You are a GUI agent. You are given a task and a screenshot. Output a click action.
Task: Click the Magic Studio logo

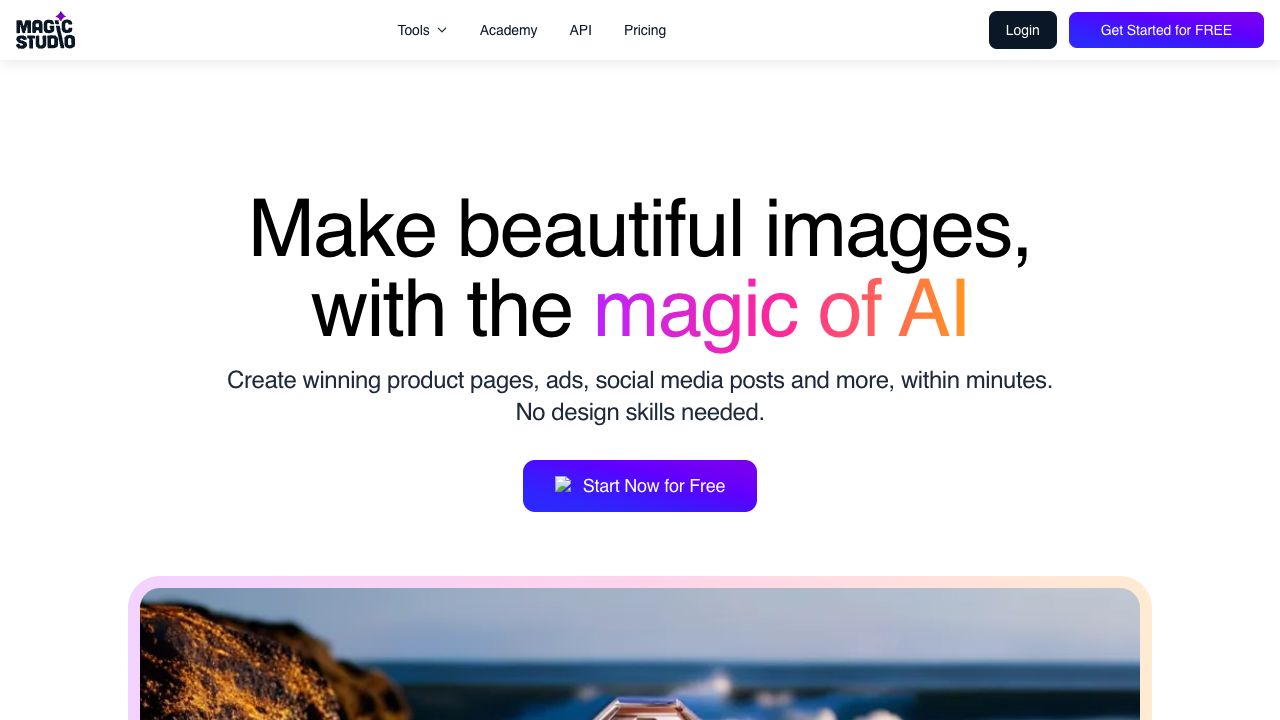coord(45,30)
